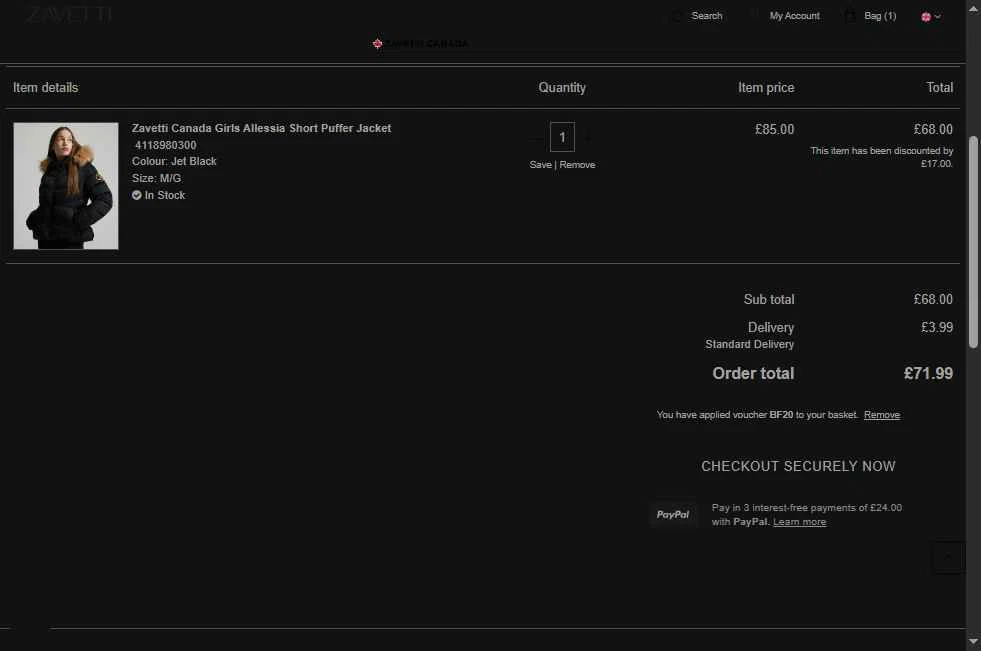981x651 pixels.
Task: Expand the country flag selector
Action: (930, 17)
